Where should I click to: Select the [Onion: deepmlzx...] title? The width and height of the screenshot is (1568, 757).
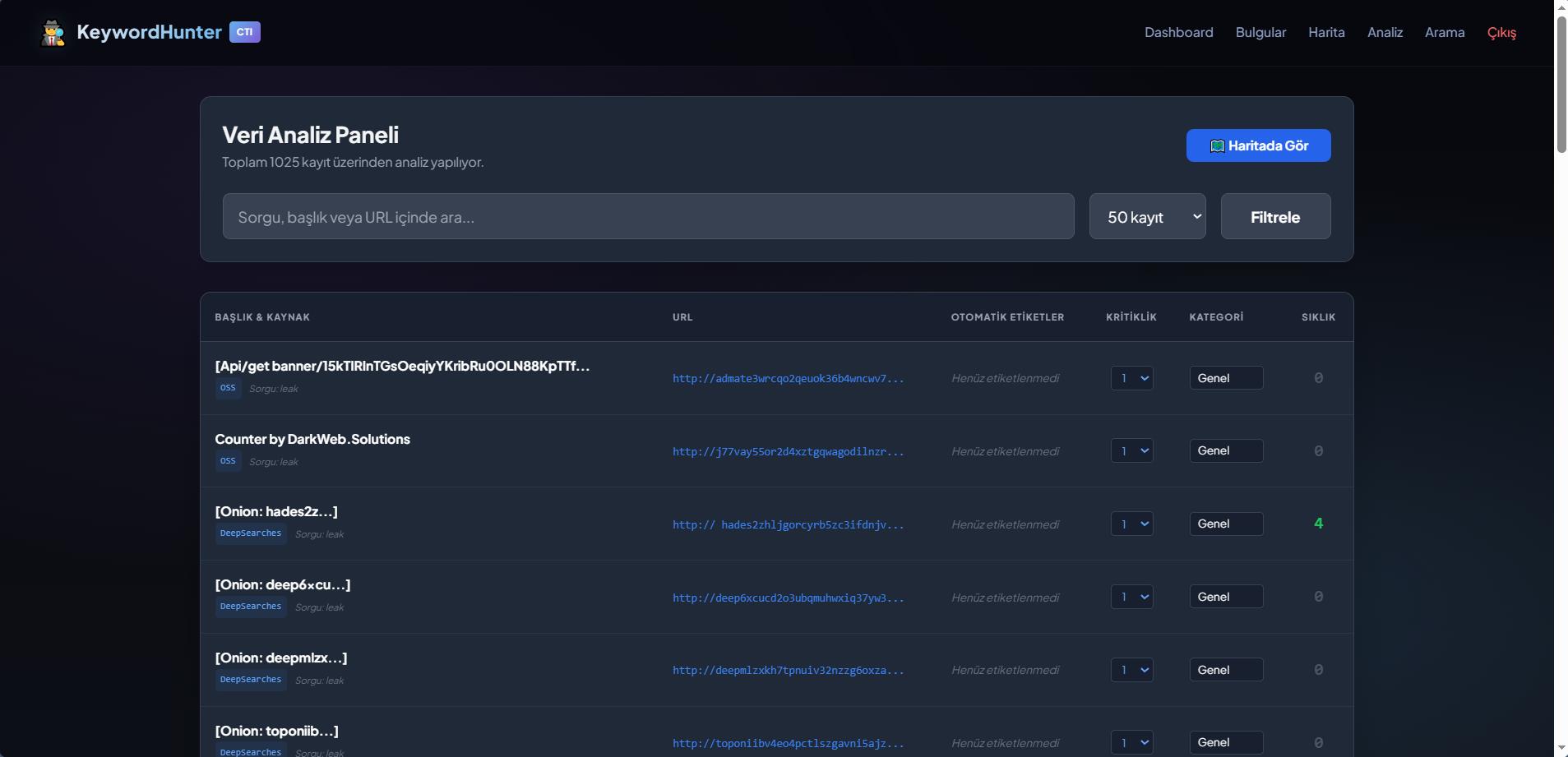pyautogui.click(x=281, y=658)
